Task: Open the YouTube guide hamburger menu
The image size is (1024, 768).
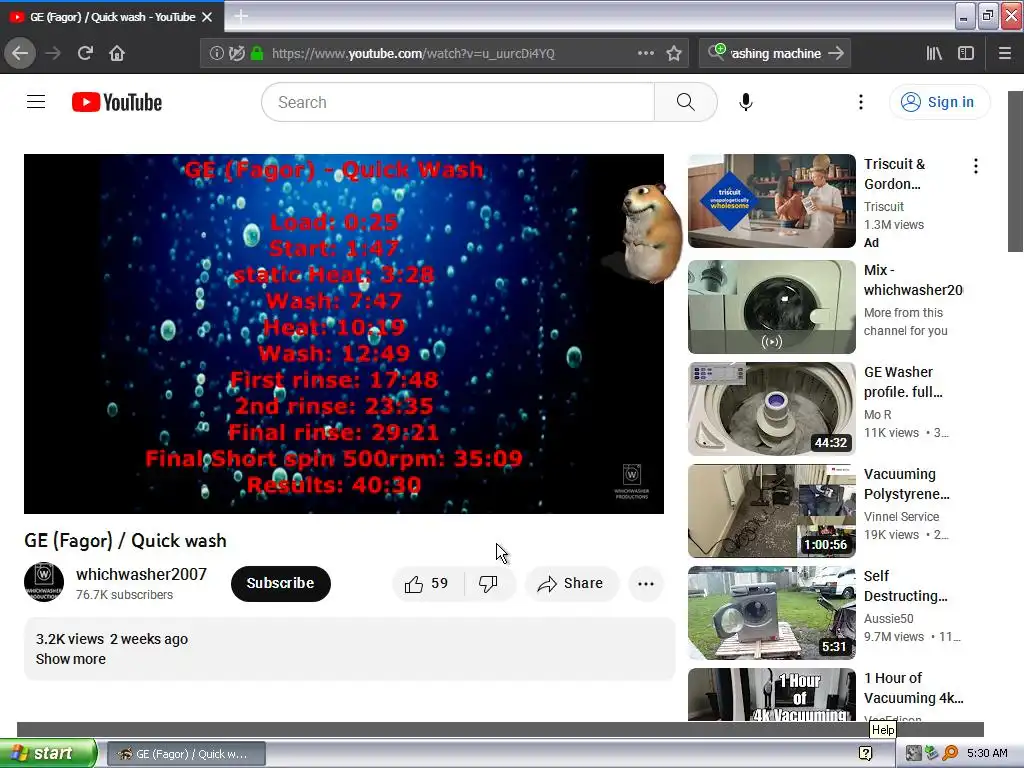Action: (x=36, y=102)
